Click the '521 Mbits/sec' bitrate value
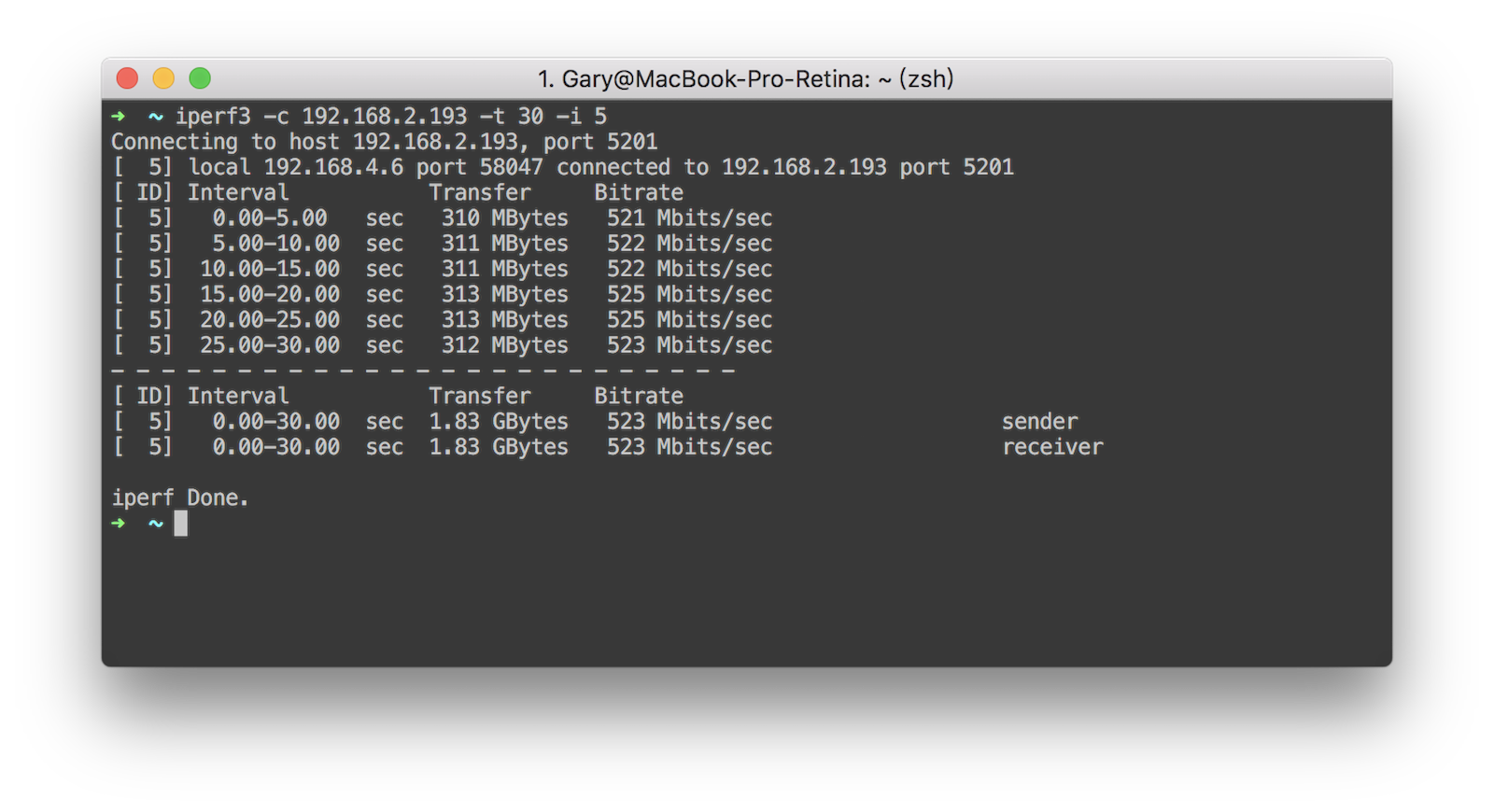1494x812 pixels. (x=689, y=218)
